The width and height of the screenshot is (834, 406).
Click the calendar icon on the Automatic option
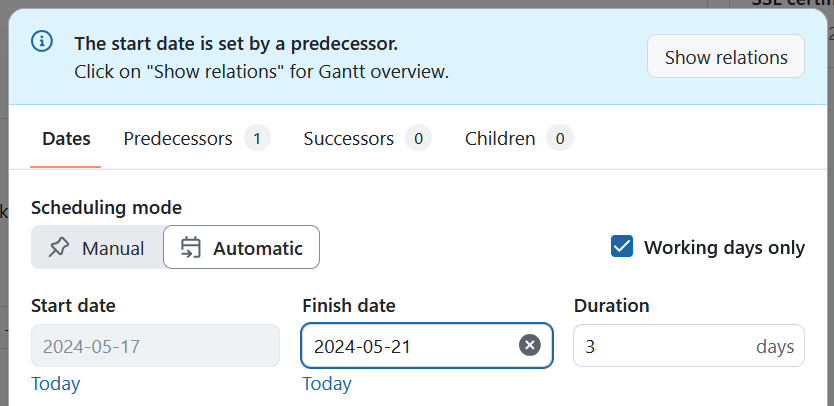pos(191,248)
